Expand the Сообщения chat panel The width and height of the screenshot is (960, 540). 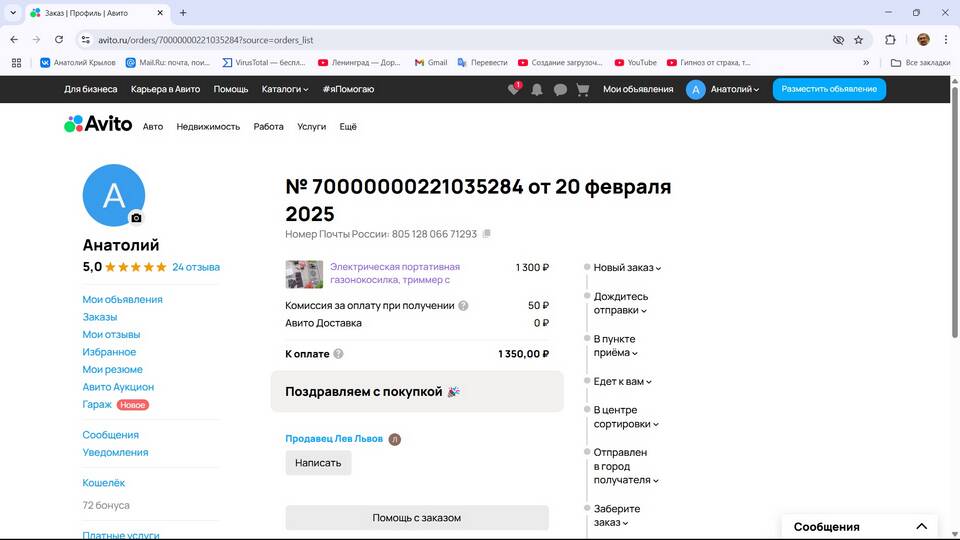point(860,527)
